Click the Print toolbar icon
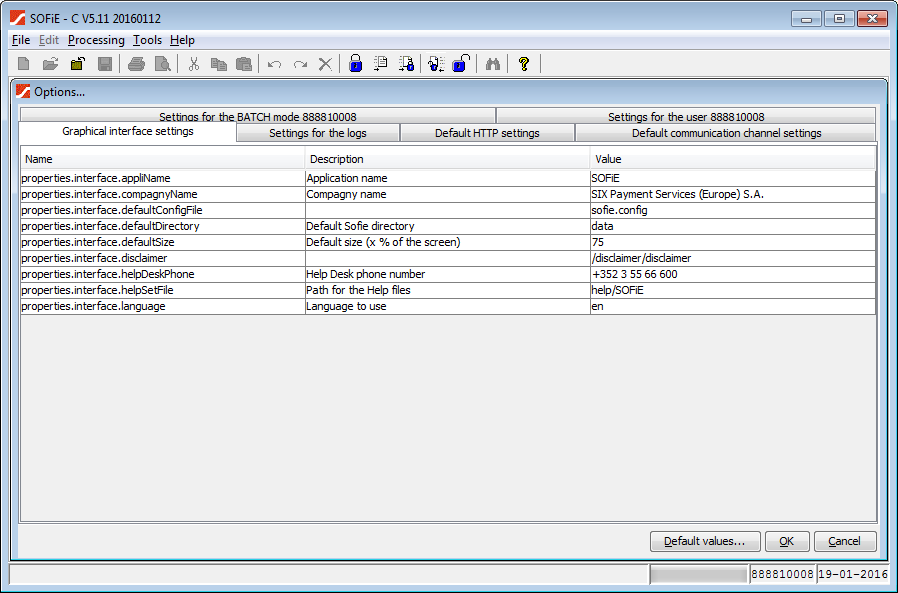 coord(135,64)
